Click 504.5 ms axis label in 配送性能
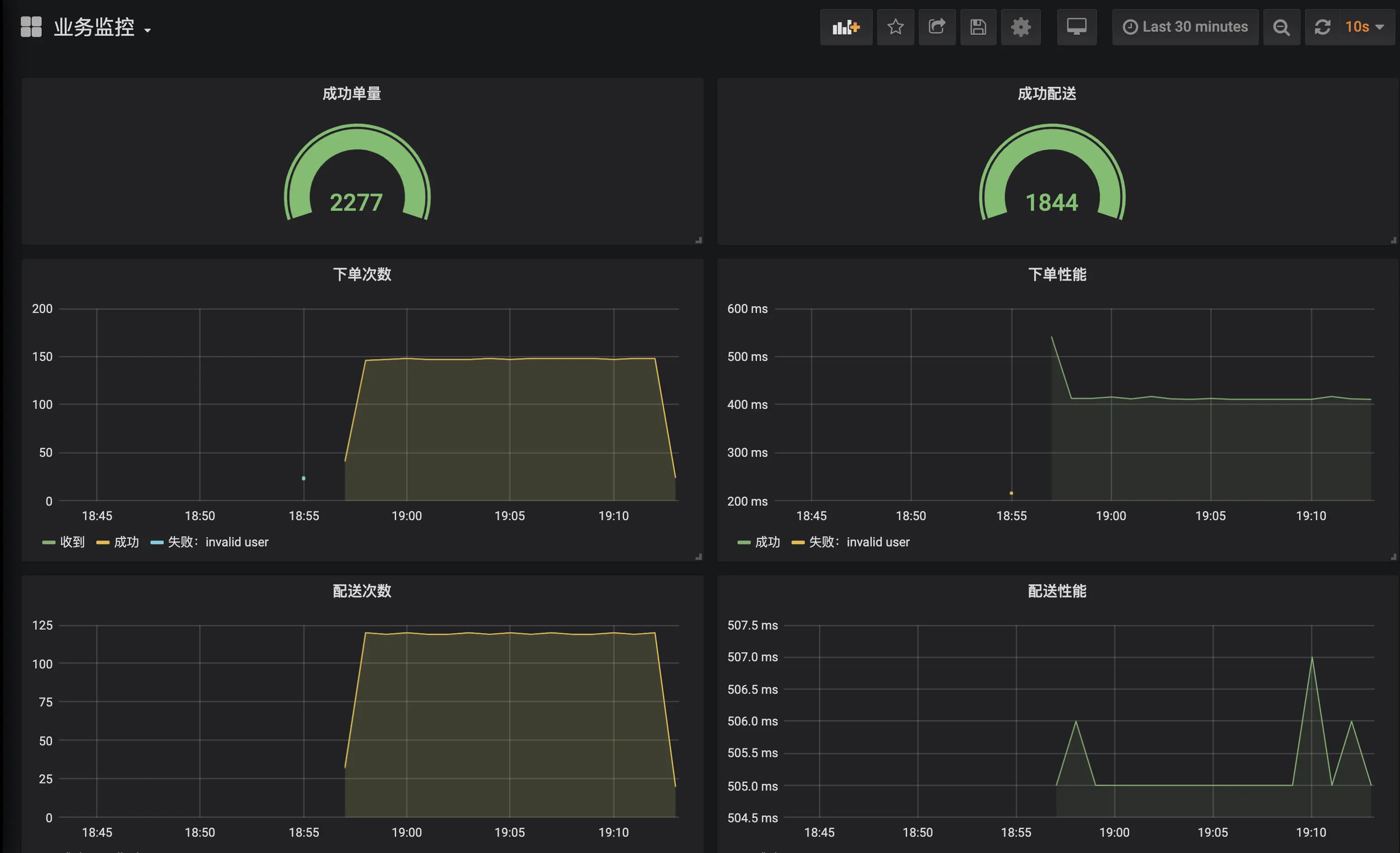This screenshot has width=1400, height=853. point(752,818)
